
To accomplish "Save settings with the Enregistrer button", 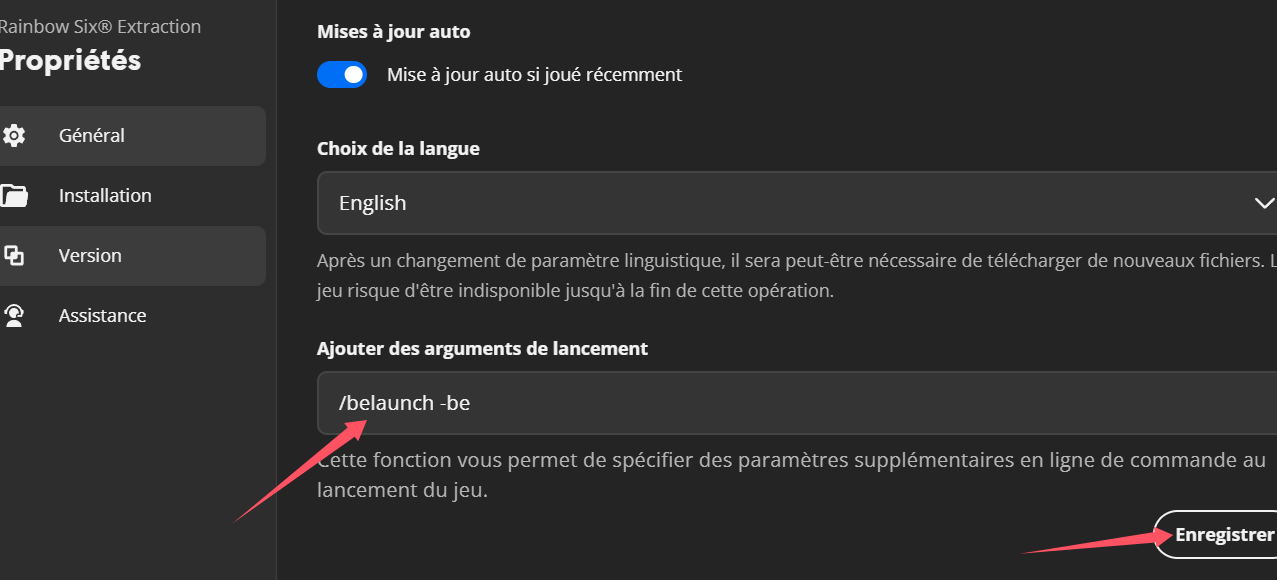I will 1216,534.
